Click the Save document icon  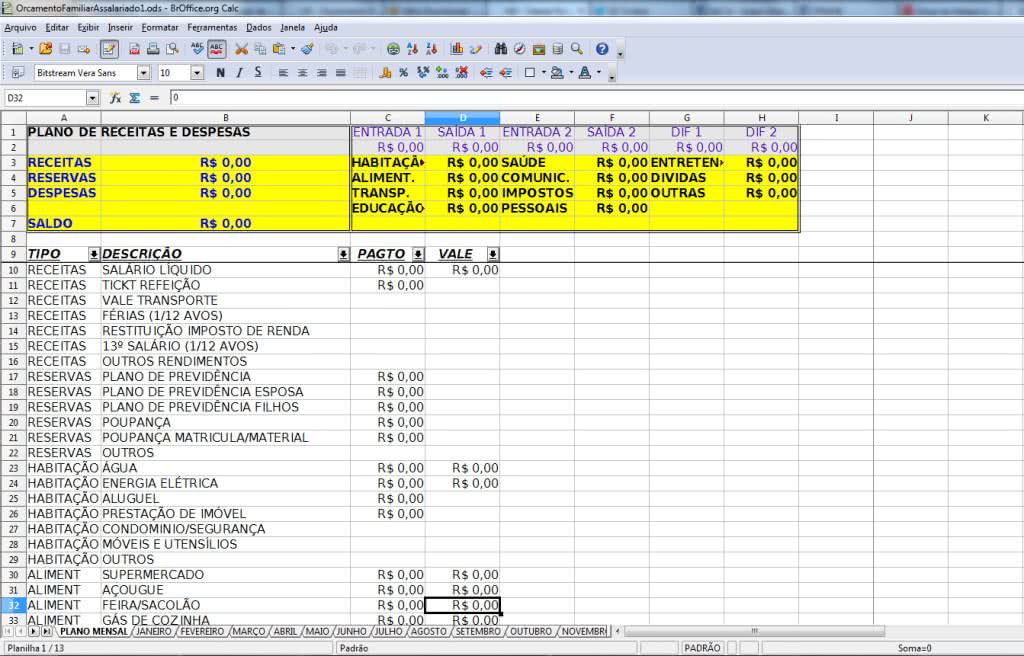pos(65,48)
